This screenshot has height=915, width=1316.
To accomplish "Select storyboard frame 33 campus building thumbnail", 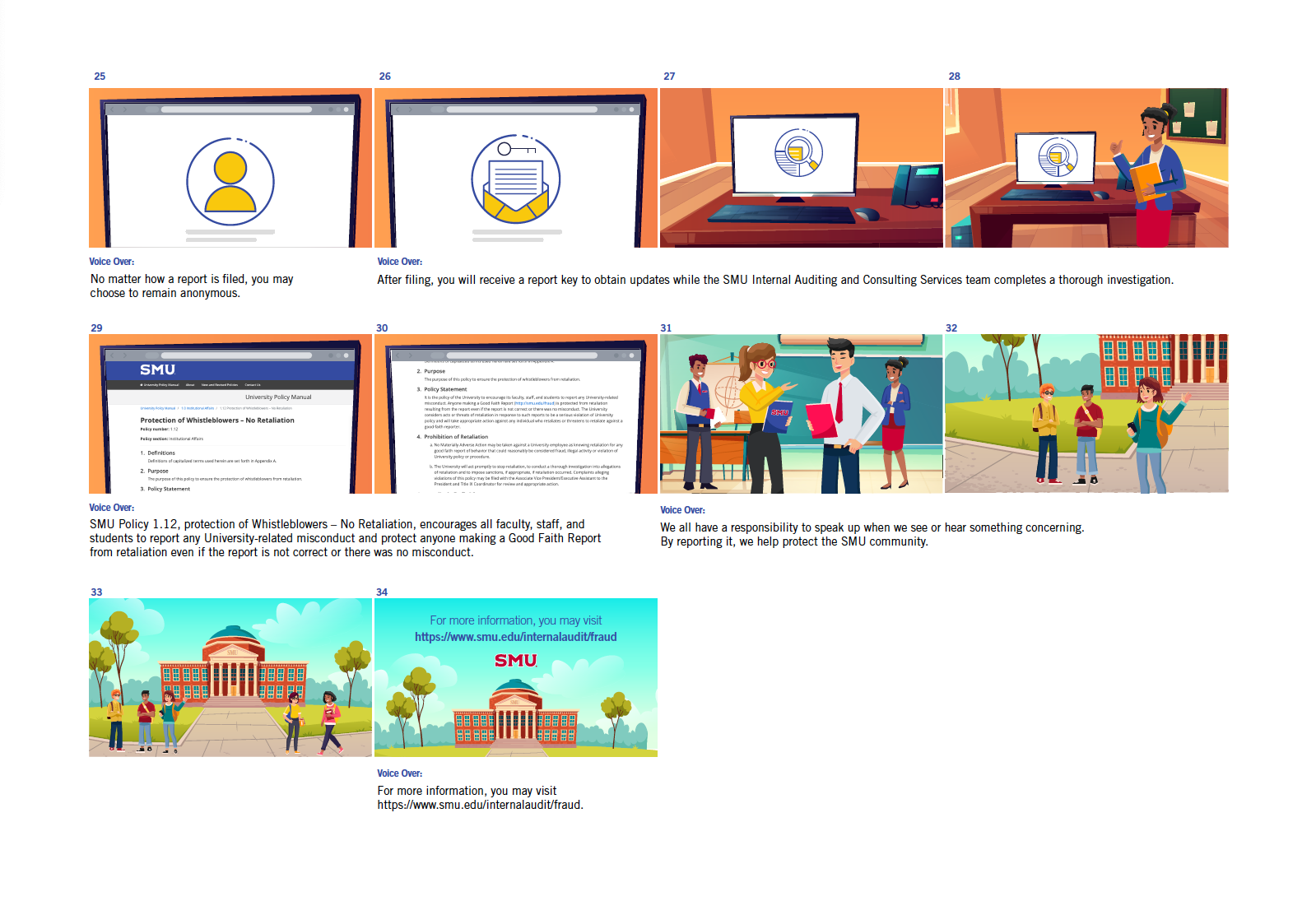I will 230,677.
